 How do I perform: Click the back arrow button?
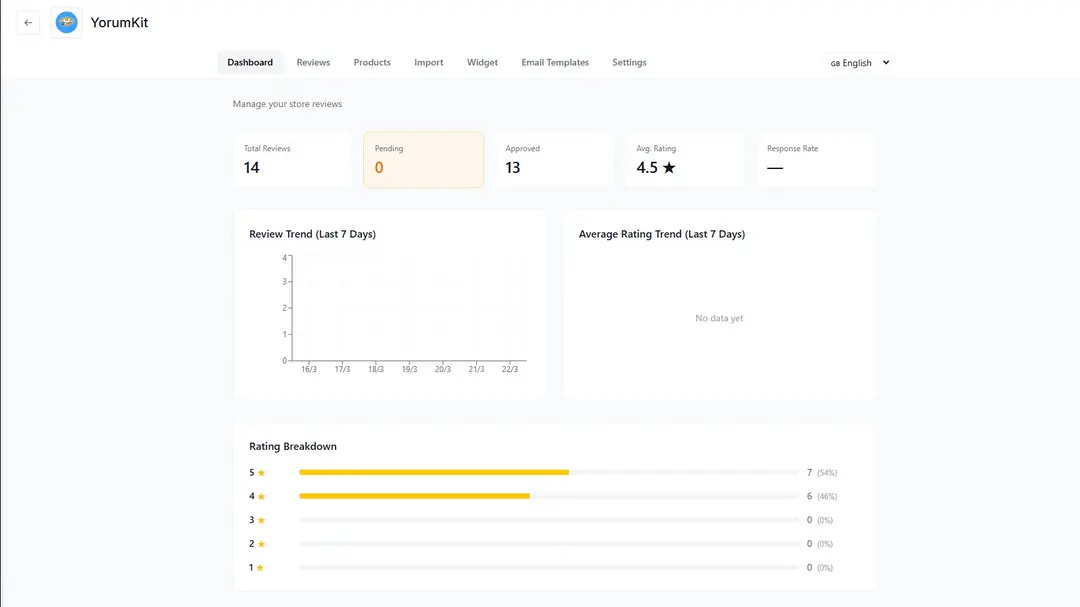coord(28,22)
